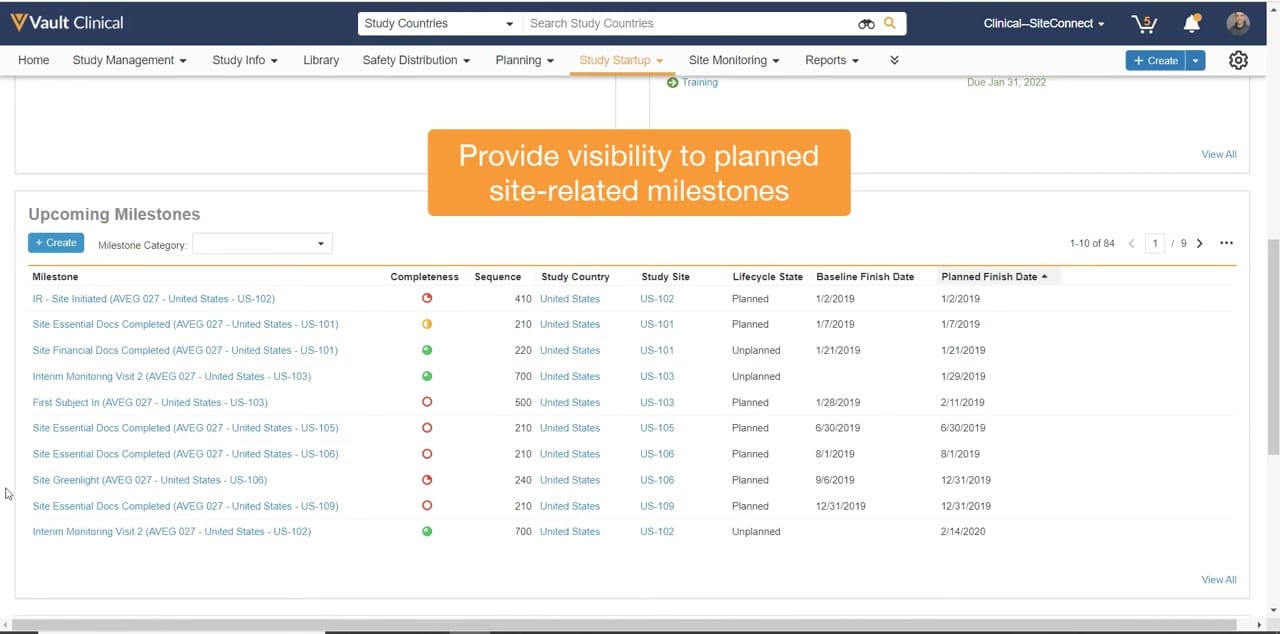Click green completeness icon for Interim Monitoring Visit 2 US-102
This screenshot has width=1280, height=634.
tap(427, 532)
